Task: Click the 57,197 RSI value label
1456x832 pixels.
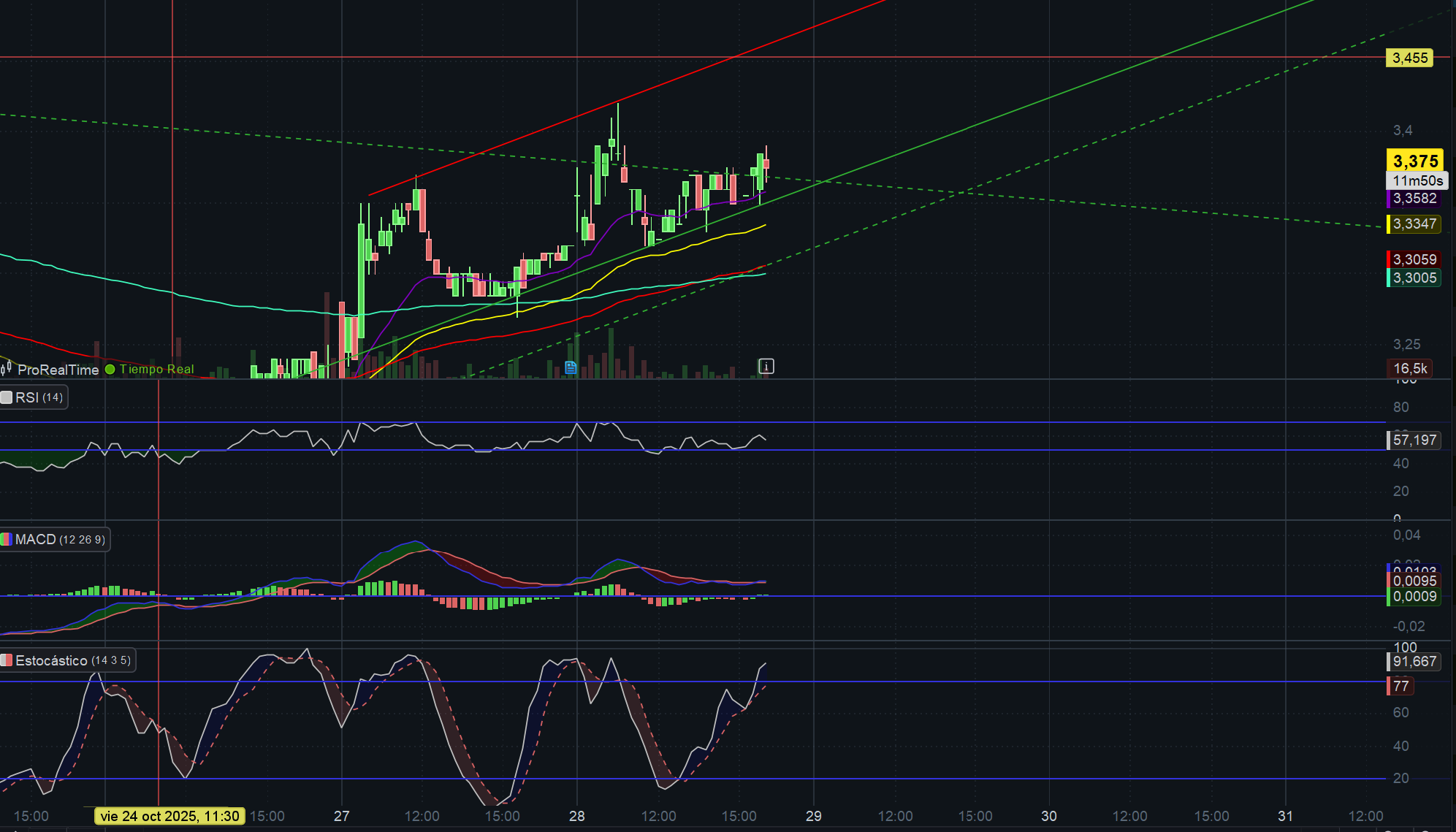Action: pos(1414,440)
